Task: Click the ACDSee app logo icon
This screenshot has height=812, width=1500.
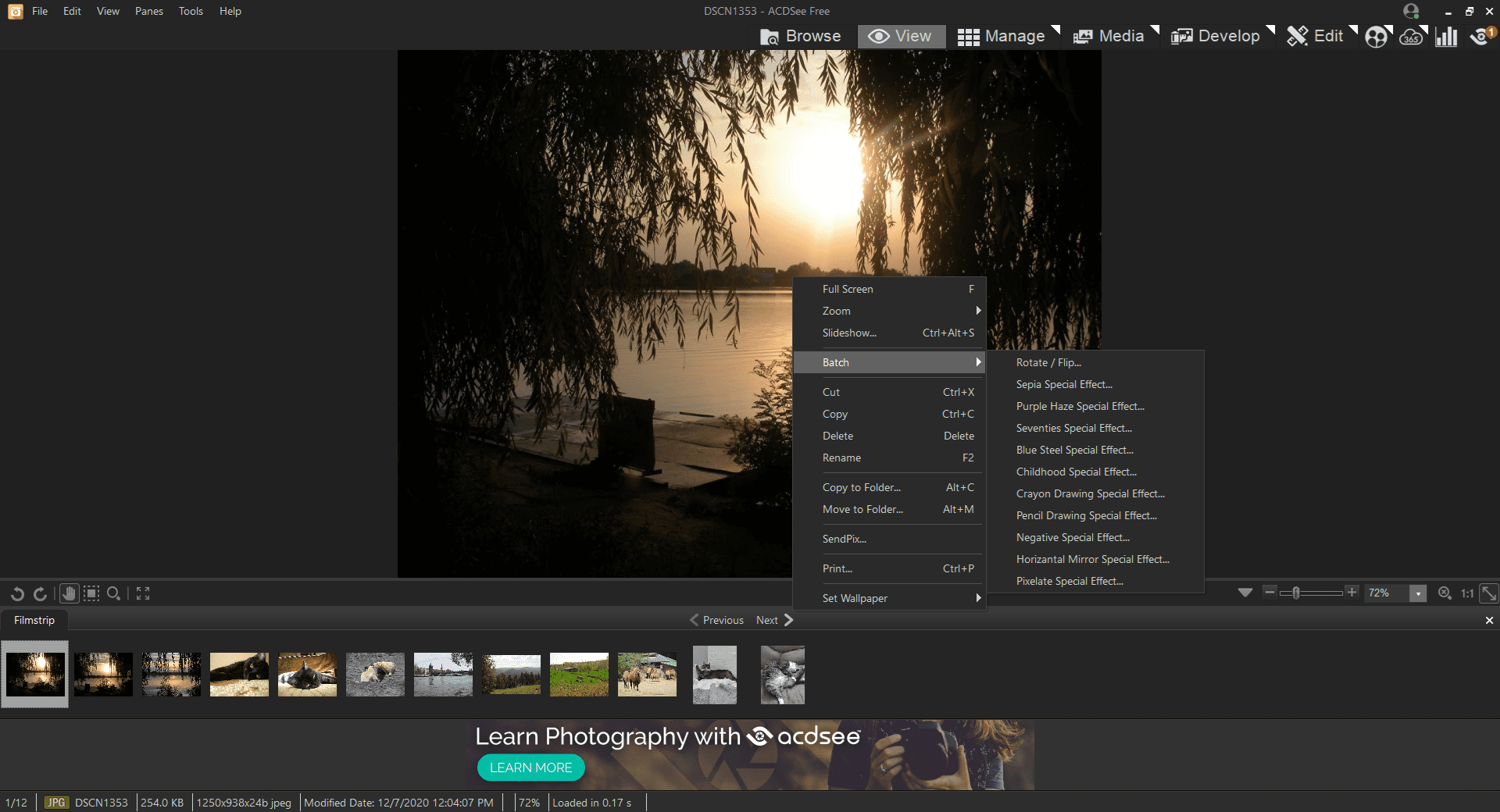Action: [15, 11]
